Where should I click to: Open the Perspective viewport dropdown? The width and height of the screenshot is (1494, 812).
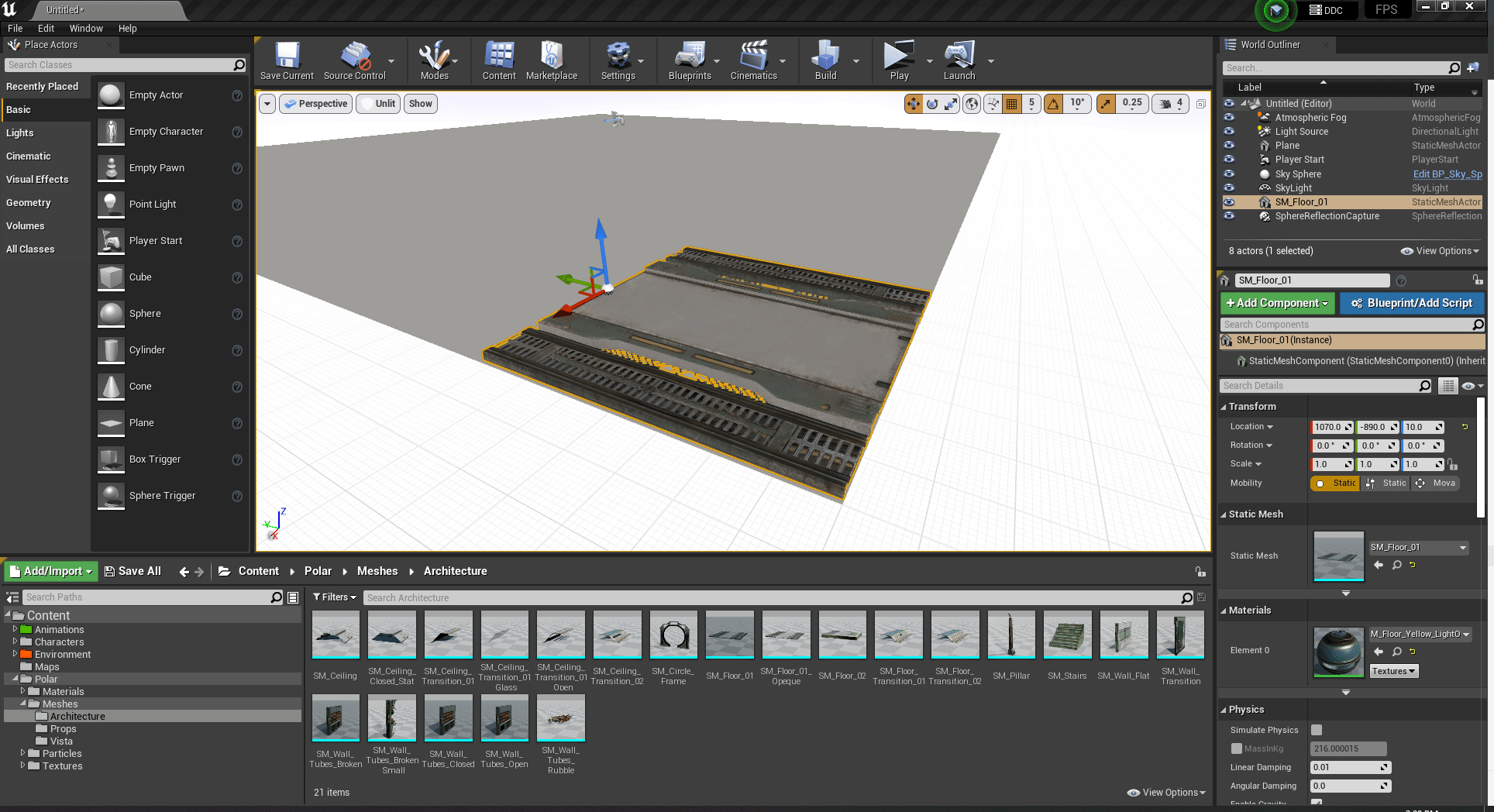(316, 104)
